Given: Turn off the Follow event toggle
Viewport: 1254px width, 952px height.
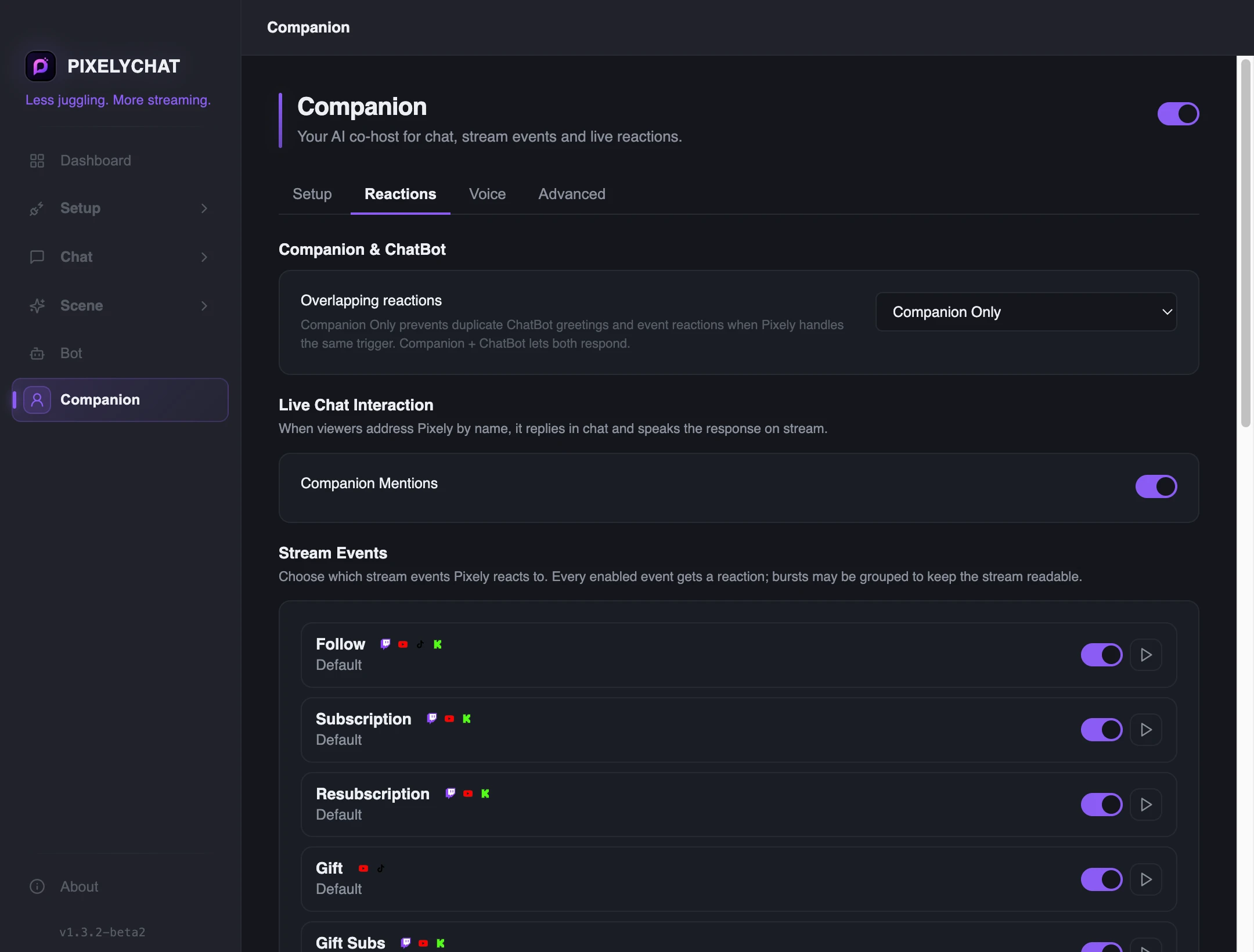Looking at the screenshot, I should coord(1101,655).
